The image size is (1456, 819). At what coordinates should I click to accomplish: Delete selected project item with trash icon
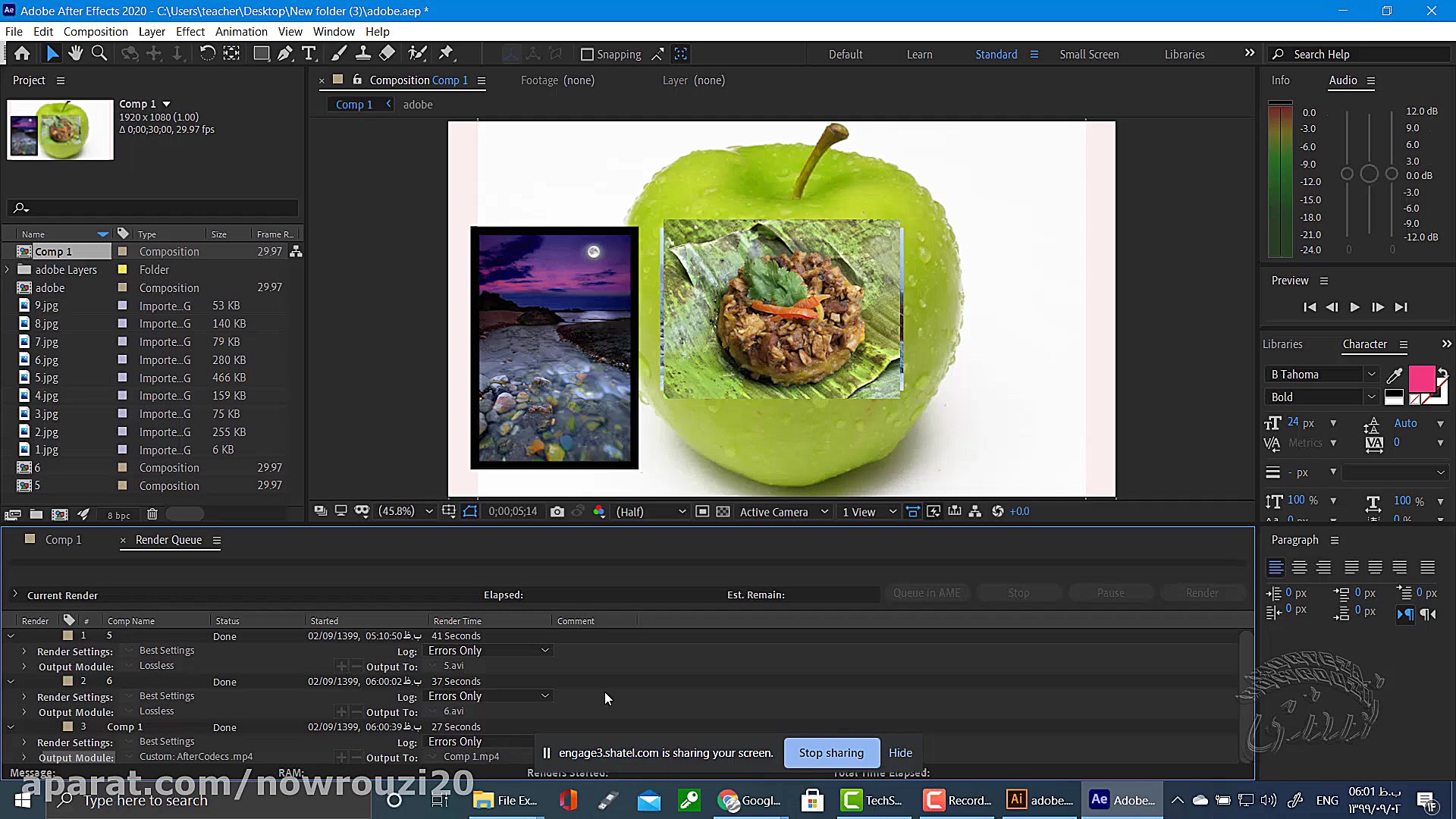(x=152, y=515)
